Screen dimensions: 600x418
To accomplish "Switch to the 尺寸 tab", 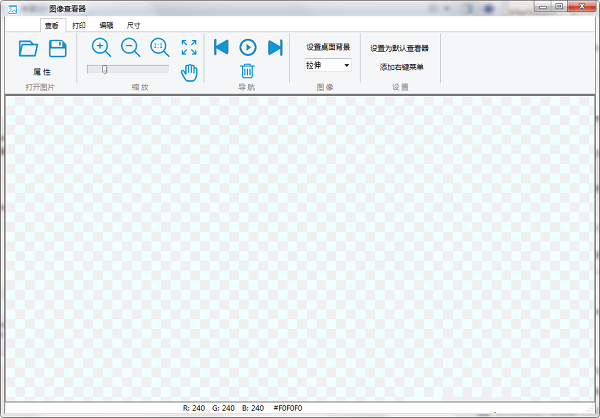I will coord(134,26).
